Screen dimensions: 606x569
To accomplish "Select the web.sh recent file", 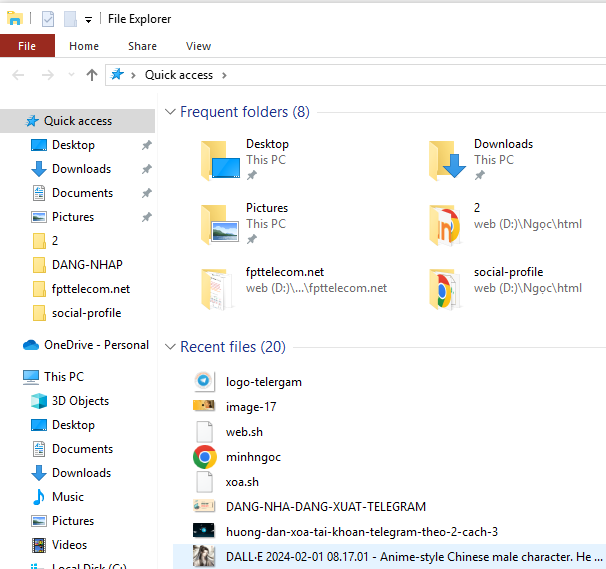I will pos(244,432).
